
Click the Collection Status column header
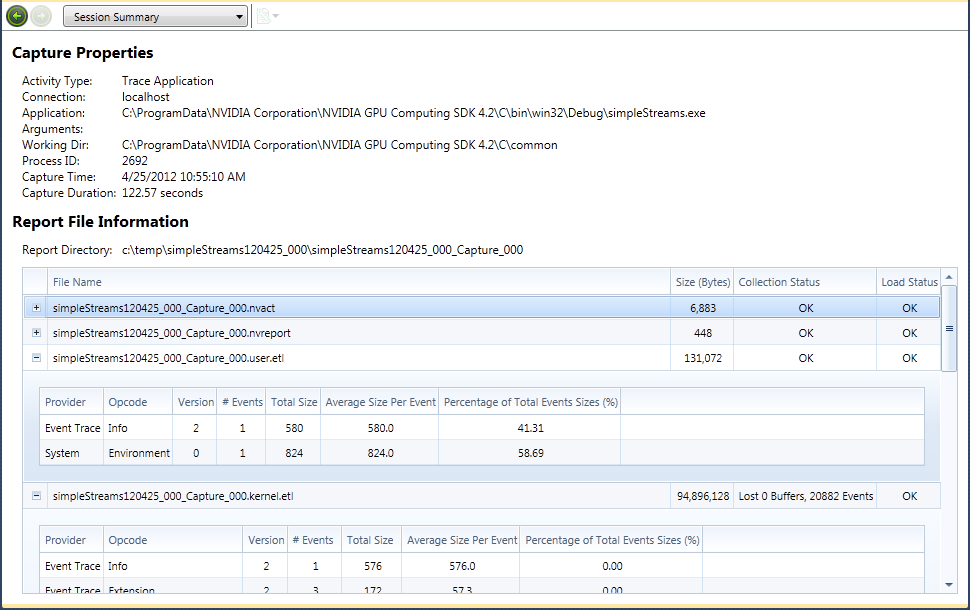778,282
